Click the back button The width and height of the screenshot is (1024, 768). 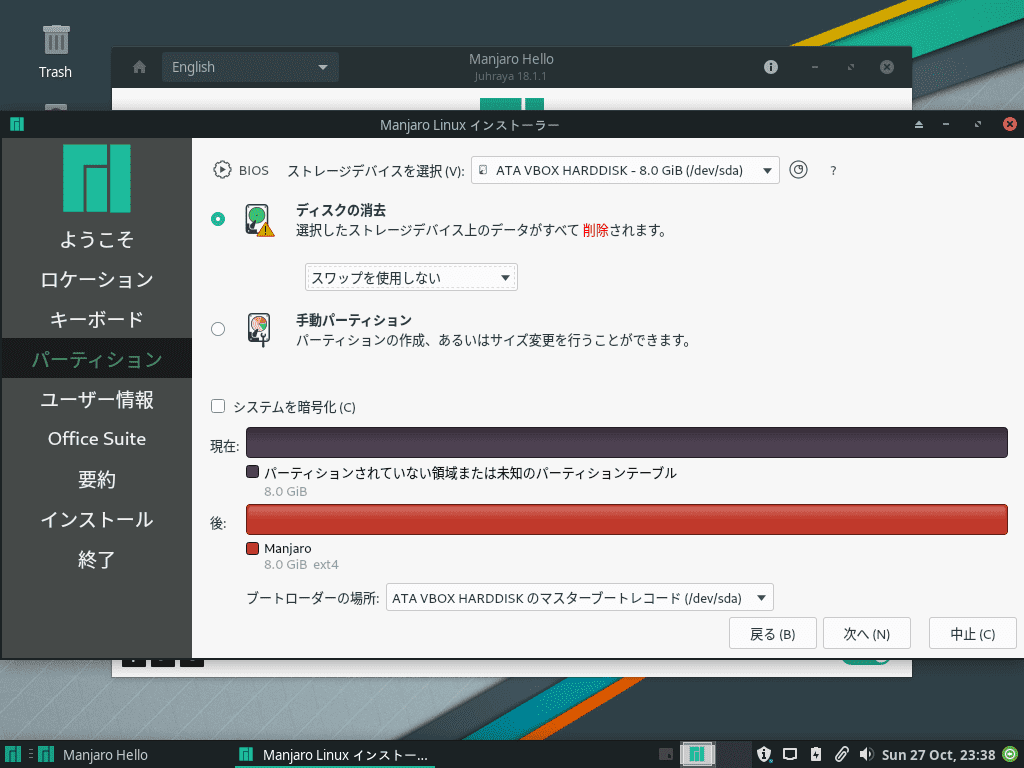coord(772,633)
